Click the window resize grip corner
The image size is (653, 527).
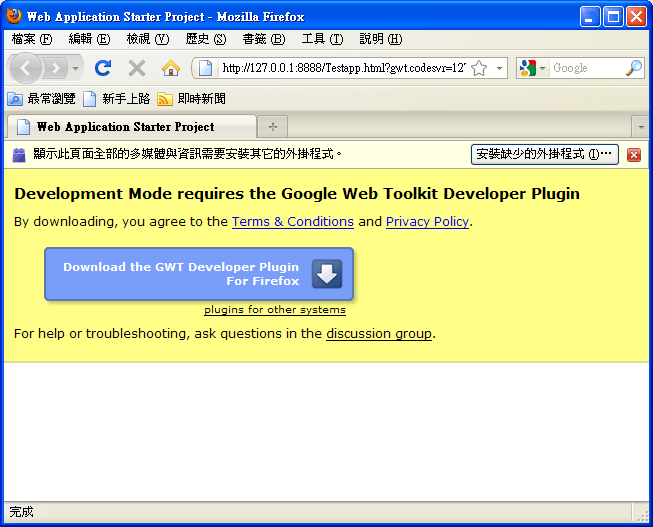pos(642,515)
